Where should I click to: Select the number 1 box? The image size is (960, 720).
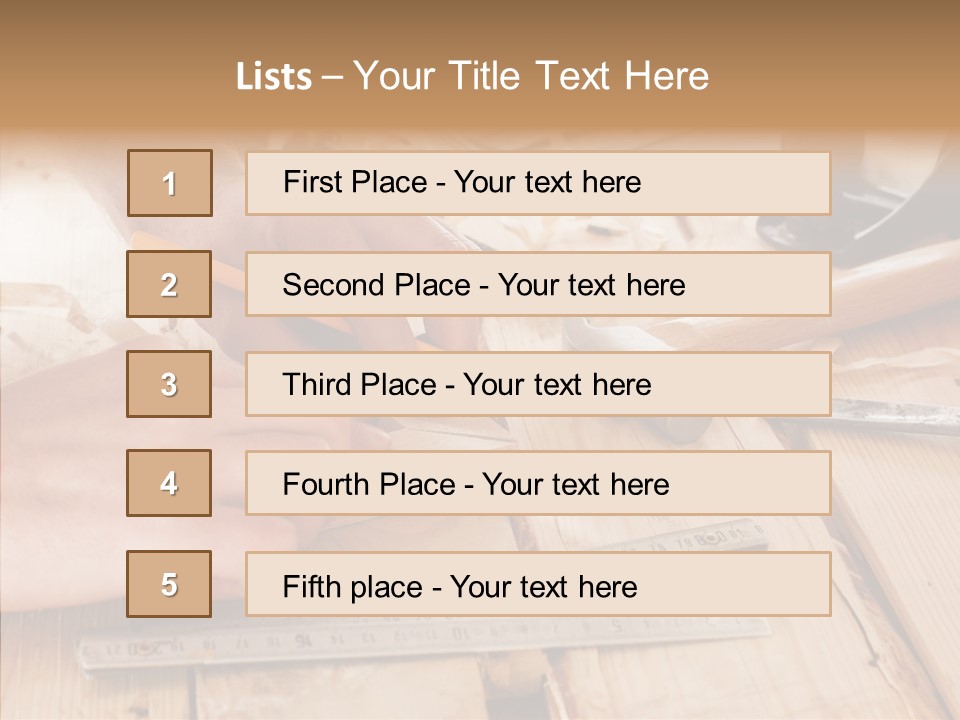point(170,183)
